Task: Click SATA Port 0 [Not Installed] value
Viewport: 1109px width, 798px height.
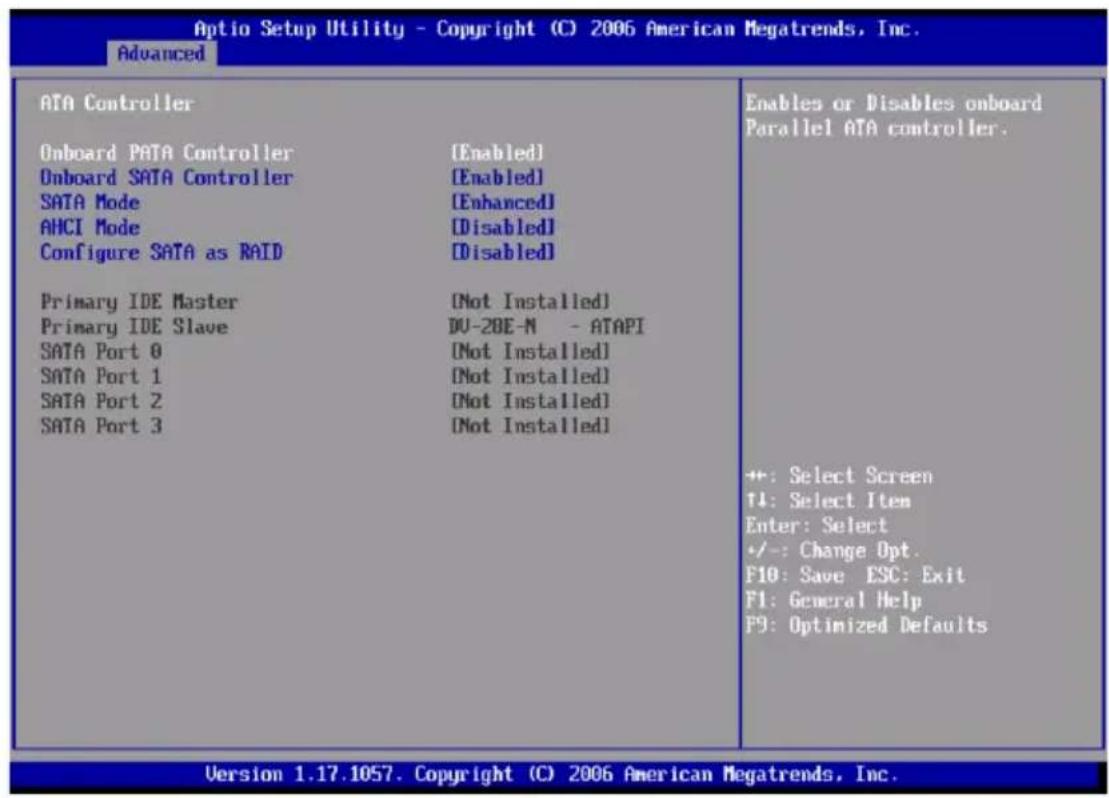Action: tap(530, 352)
